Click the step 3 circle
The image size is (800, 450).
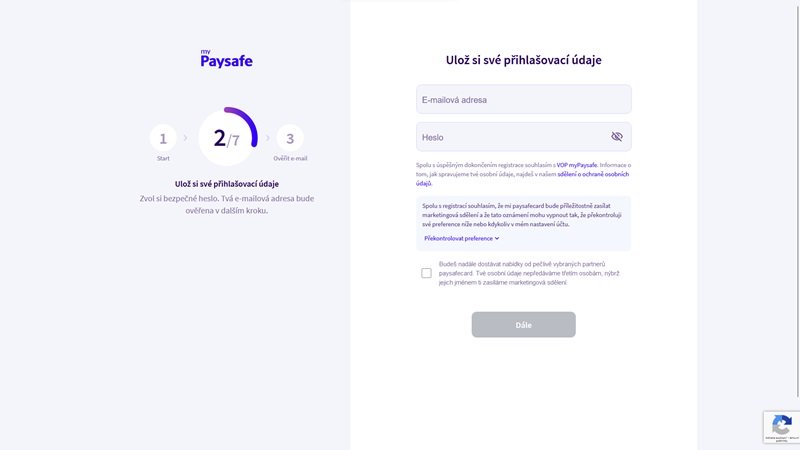tap(290, 138)
